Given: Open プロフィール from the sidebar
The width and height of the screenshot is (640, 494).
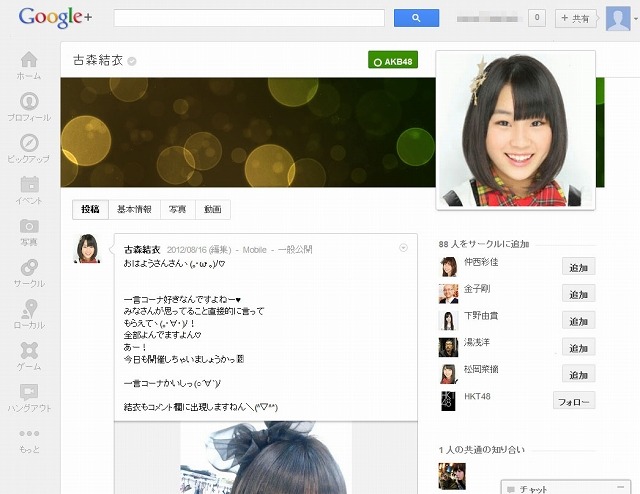Looking at the screenshot, I should [x=29, y=107].
